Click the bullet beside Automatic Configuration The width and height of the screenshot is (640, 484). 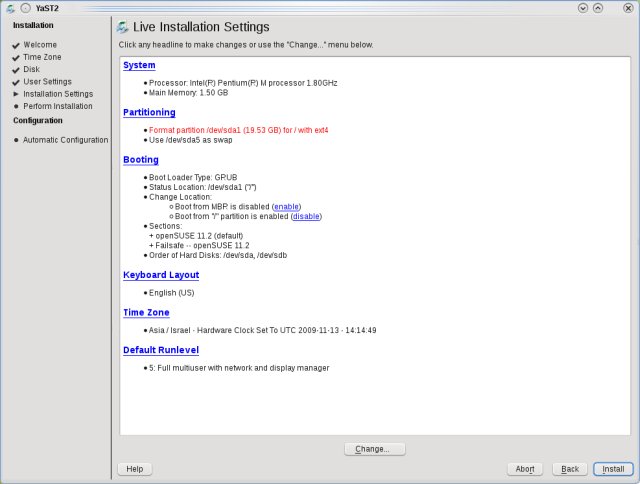coord(16,140)
